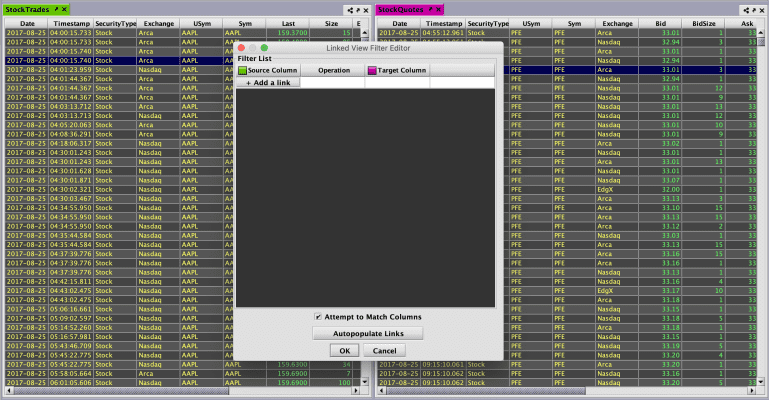
Task: Toggle Attempt to Match Columns checkbox
Action: click(317, 317)
